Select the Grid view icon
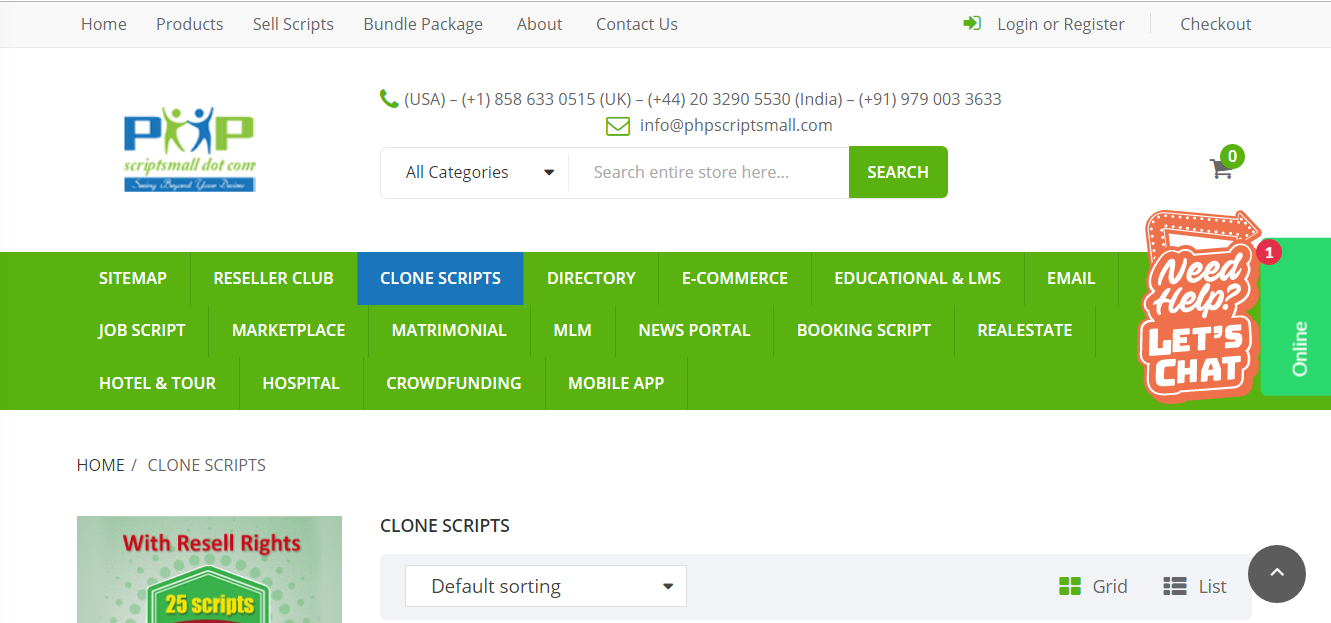Image resolution: width=1331 pixels, height=623 pixels. pos(1071,586)
